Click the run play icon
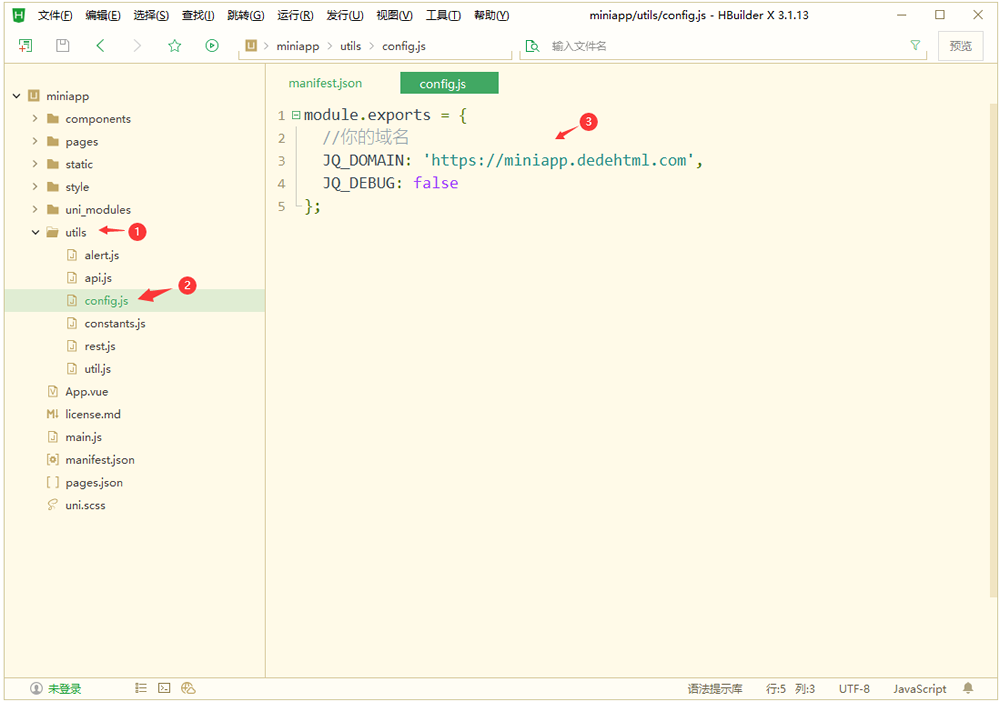The width and height of the screenshot is (1000, 702). [212, 46]
